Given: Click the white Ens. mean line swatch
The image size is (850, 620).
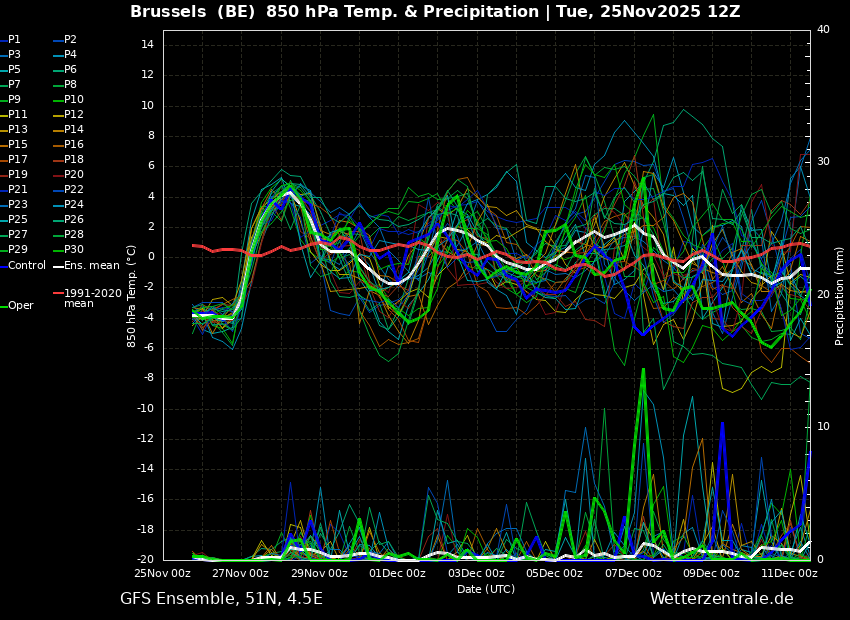Looking at the screenshot, I should tap(58, 267).
